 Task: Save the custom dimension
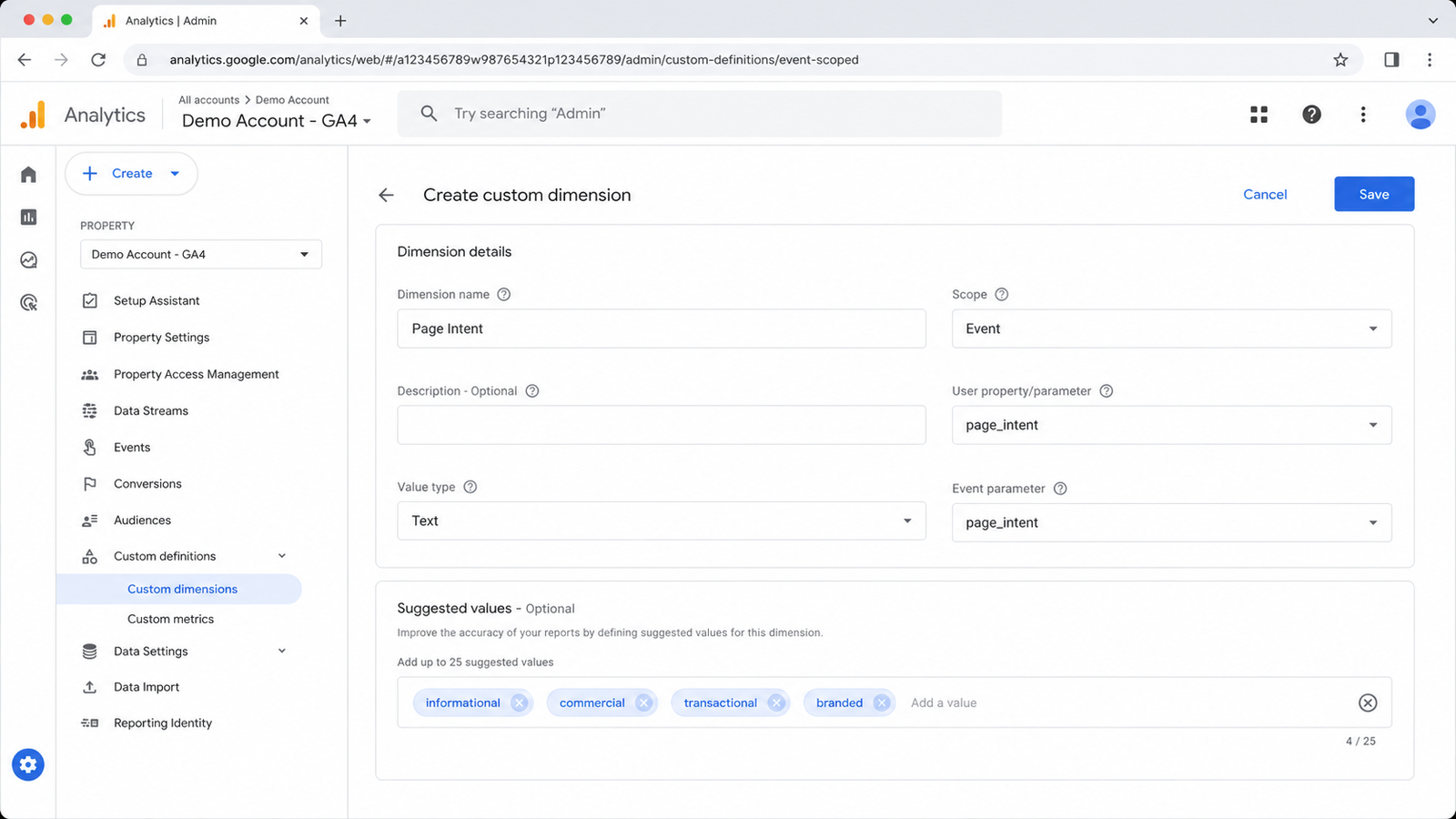[x=1374, y=194]
